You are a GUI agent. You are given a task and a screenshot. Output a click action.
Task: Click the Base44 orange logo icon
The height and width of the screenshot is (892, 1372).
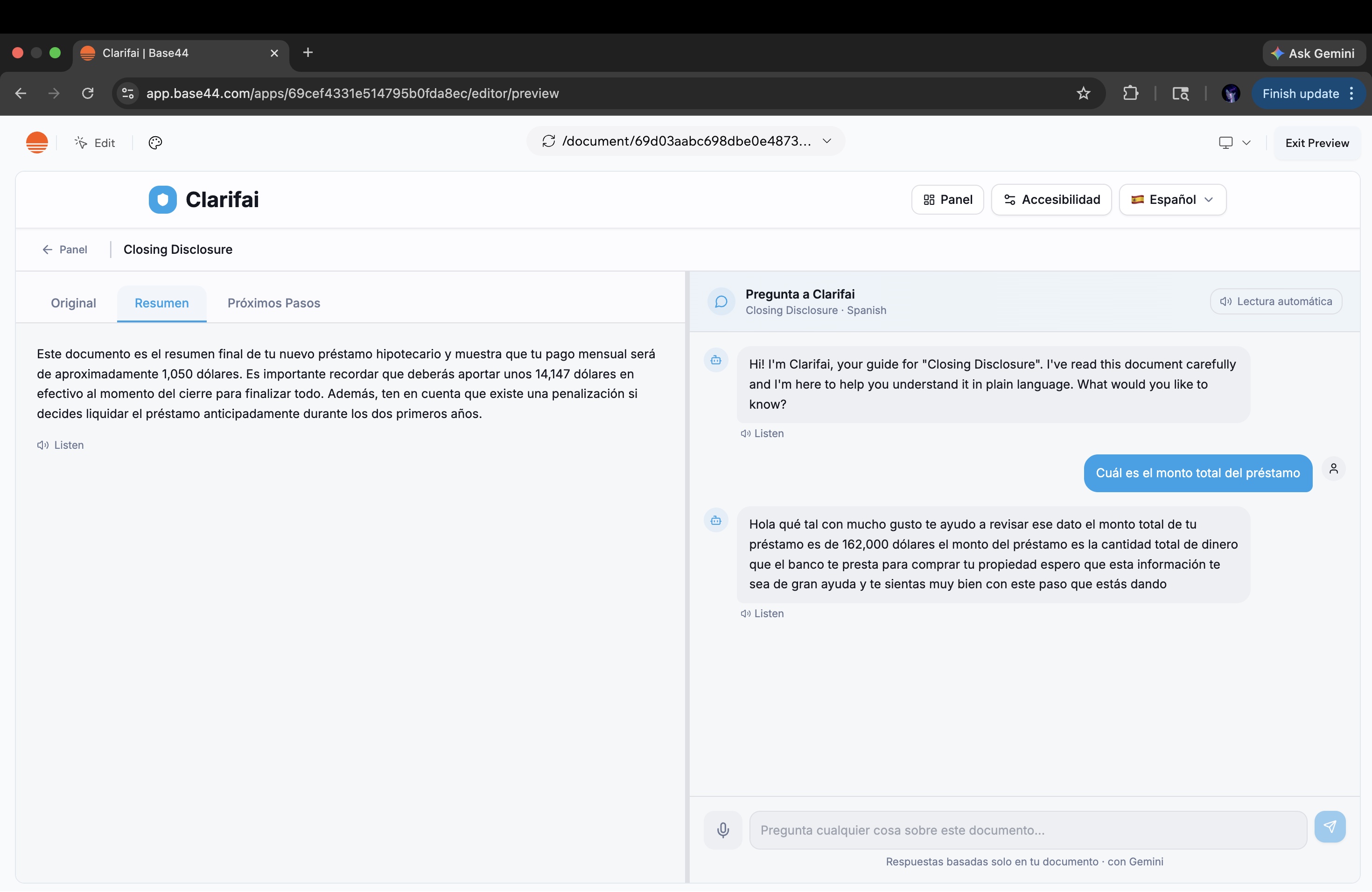click(37, 142)
